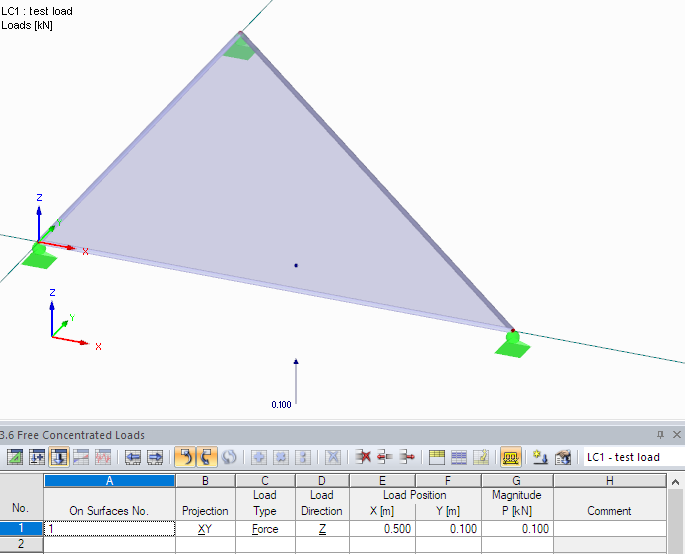Open the model data table icon with green triangle
The image size is (685, 554).
[15, 457]
